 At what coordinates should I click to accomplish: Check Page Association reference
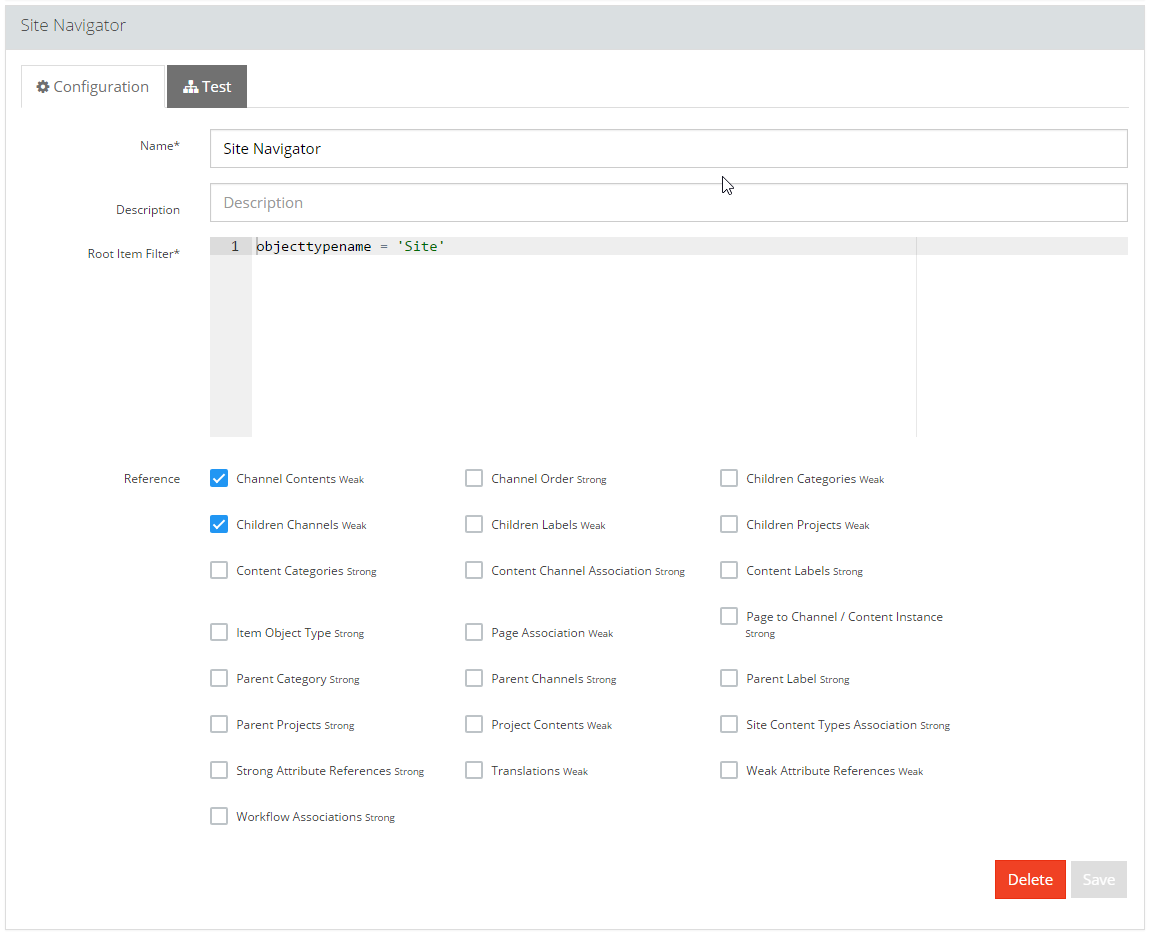click(474, 633)
